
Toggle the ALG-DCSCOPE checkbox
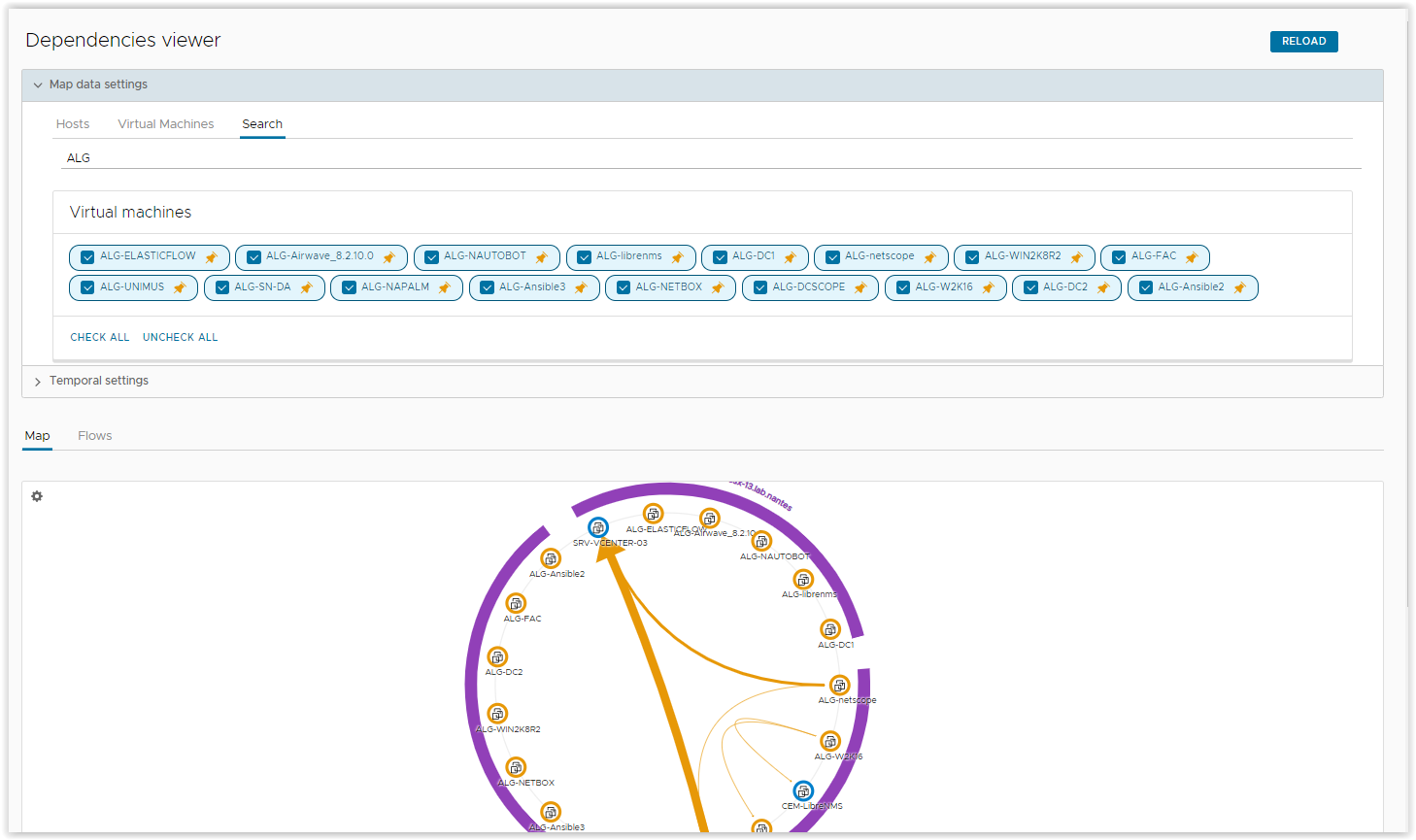[x=760, y=287]
